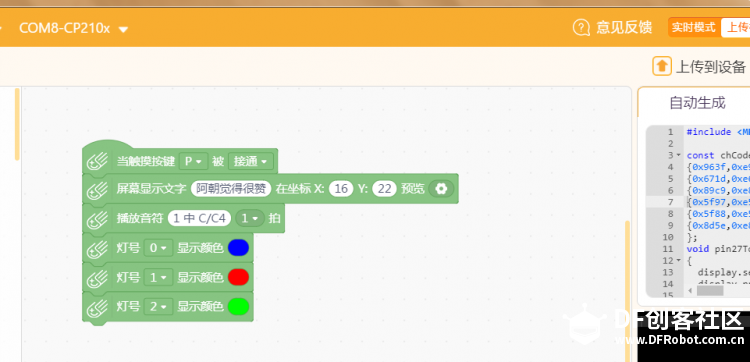Pick the red color swatch
The width and height of the screenshot is (750, 362).
click(x=238, y=277)
